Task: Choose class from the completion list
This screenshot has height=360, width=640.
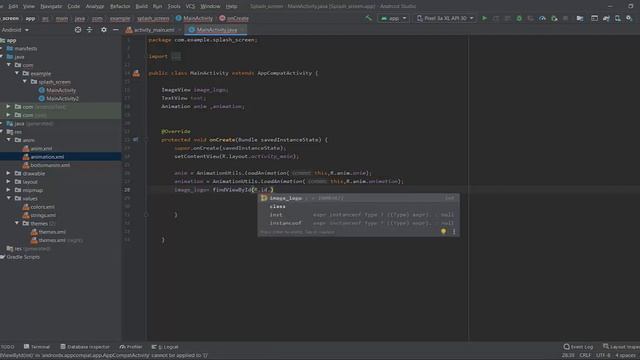Action: point(358,207)
